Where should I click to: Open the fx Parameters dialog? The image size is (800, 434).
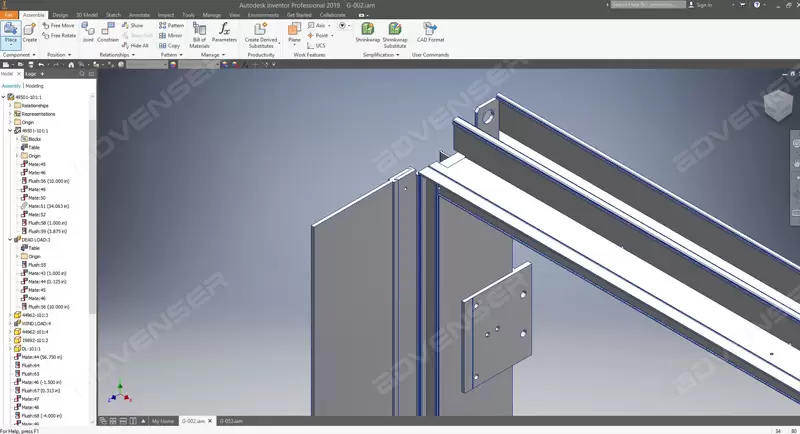tap(225, 34)
